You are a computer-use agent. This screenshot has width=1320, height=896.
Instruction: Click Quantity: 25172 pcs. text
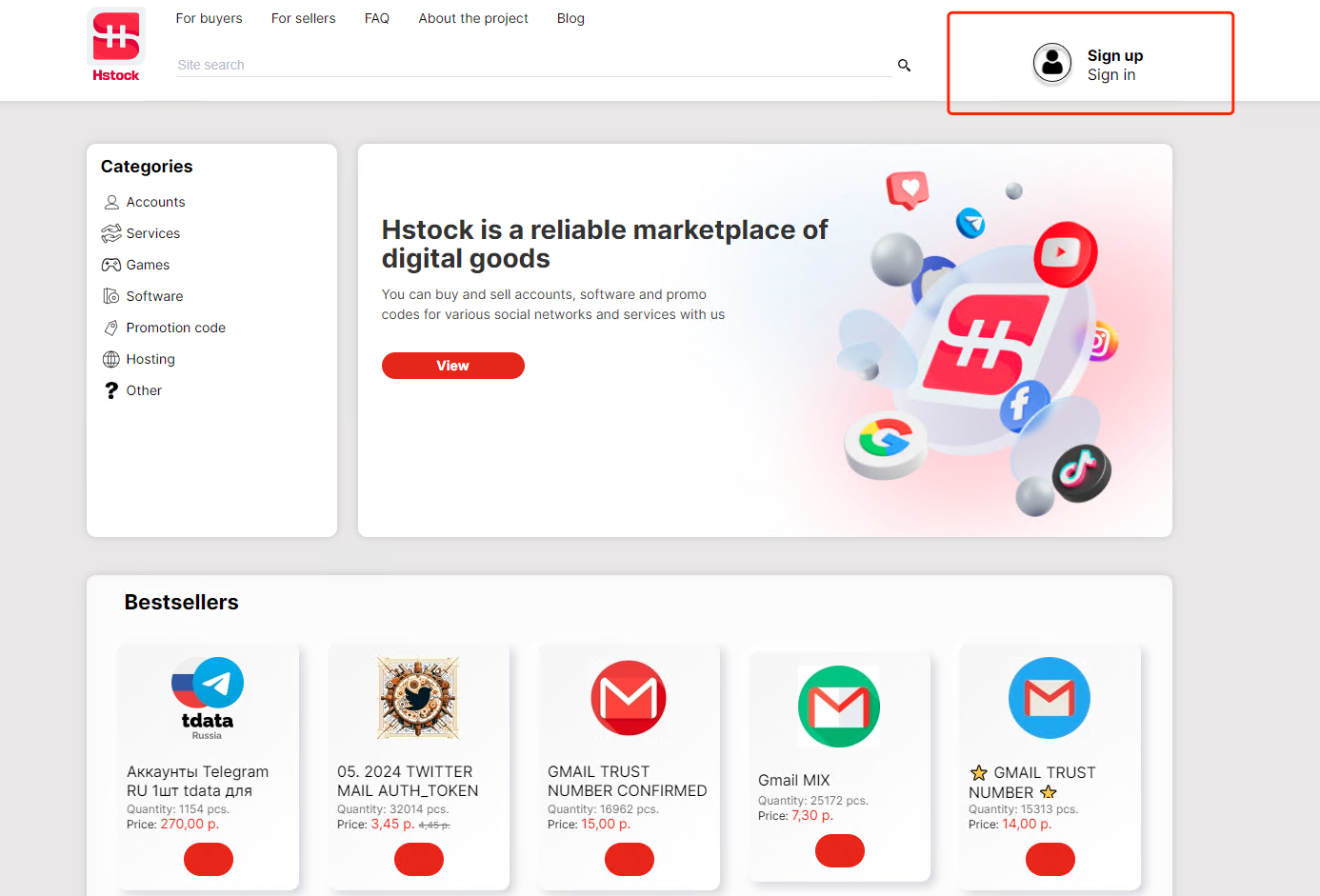click(813, 801)
